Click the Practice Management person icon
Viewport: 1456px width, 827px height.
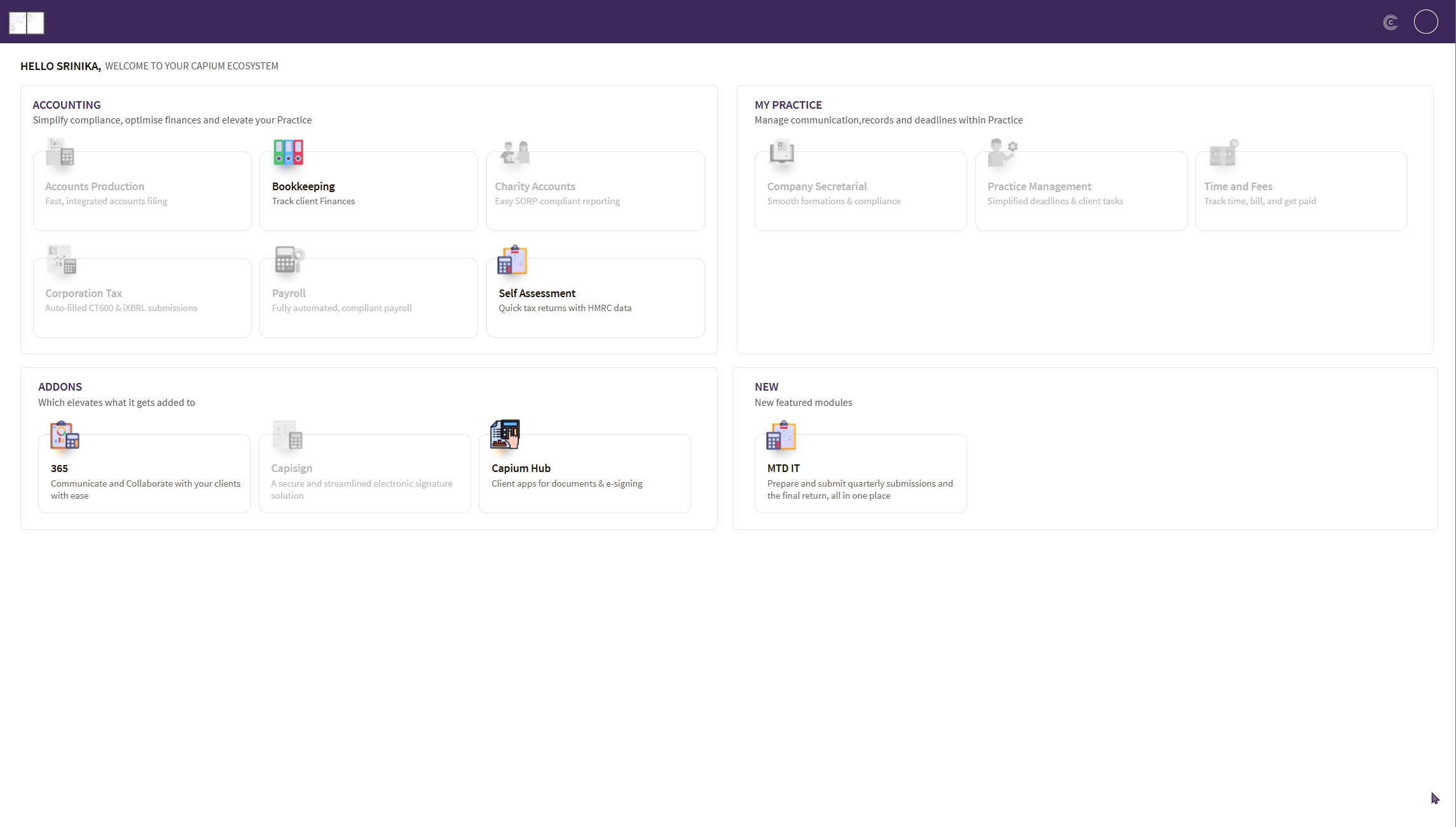click(x=1003, y=153)
